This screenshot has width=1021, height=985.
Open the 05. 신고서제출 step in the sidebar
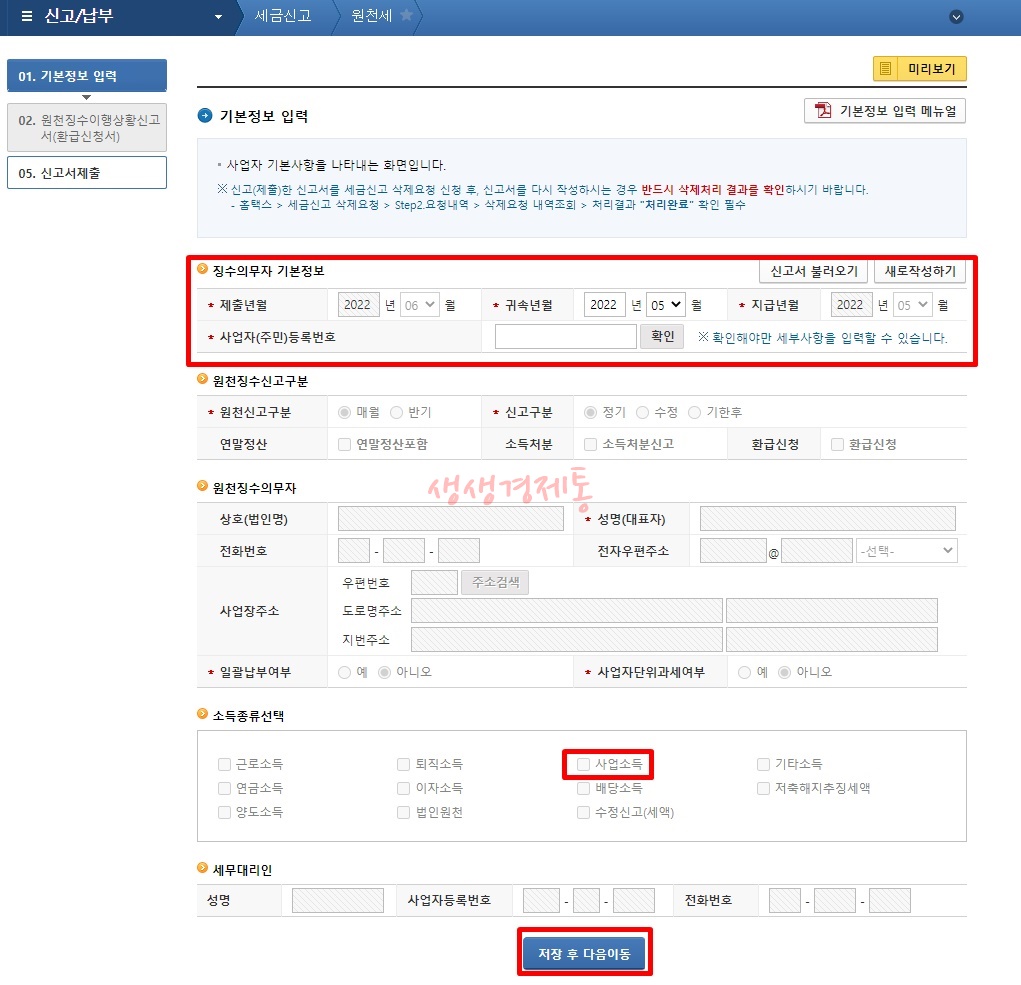click(x=86, y=172)
